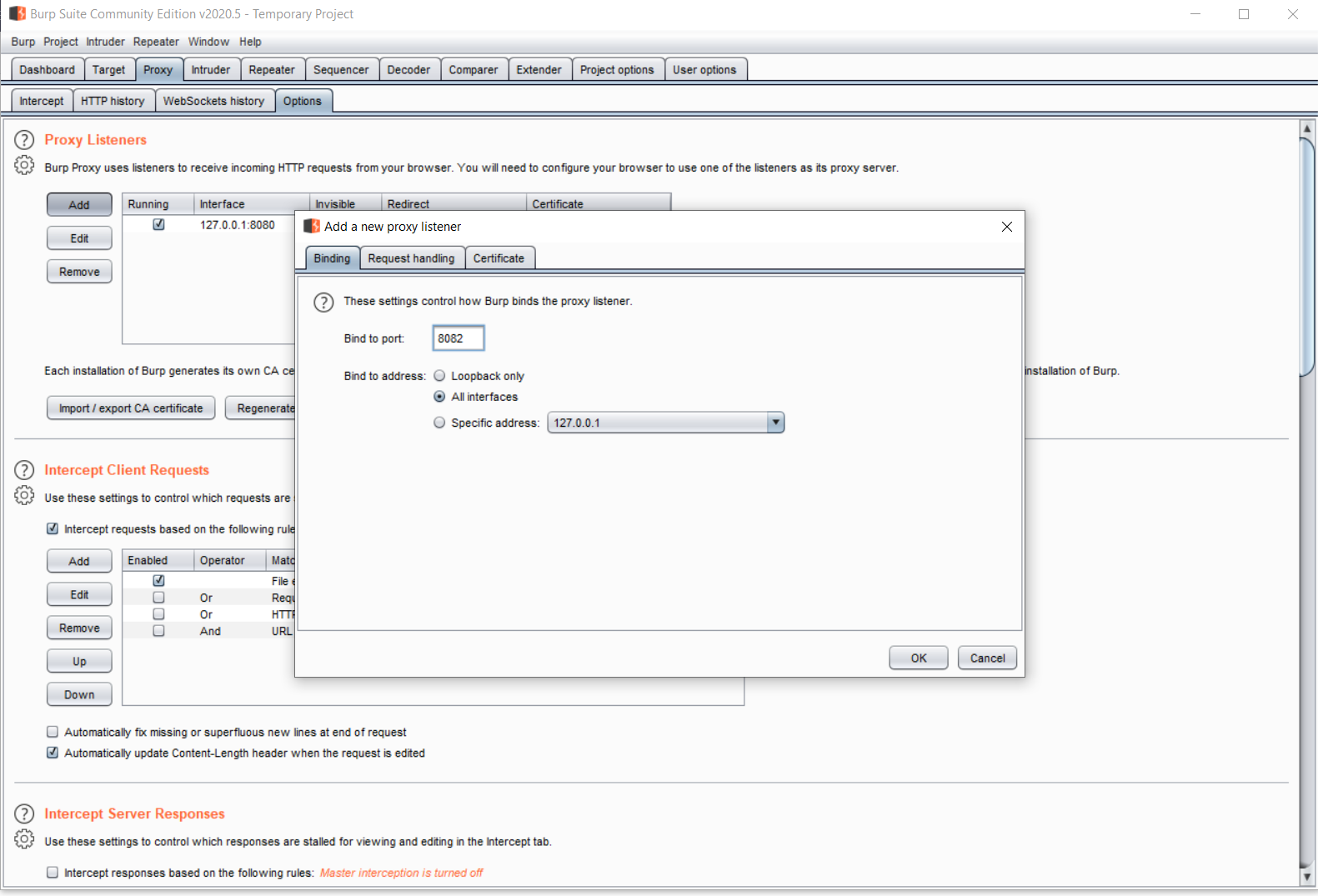Move intercept rule Up
The width and height of the screenshot is (1318, 896).
pos(79,661)
